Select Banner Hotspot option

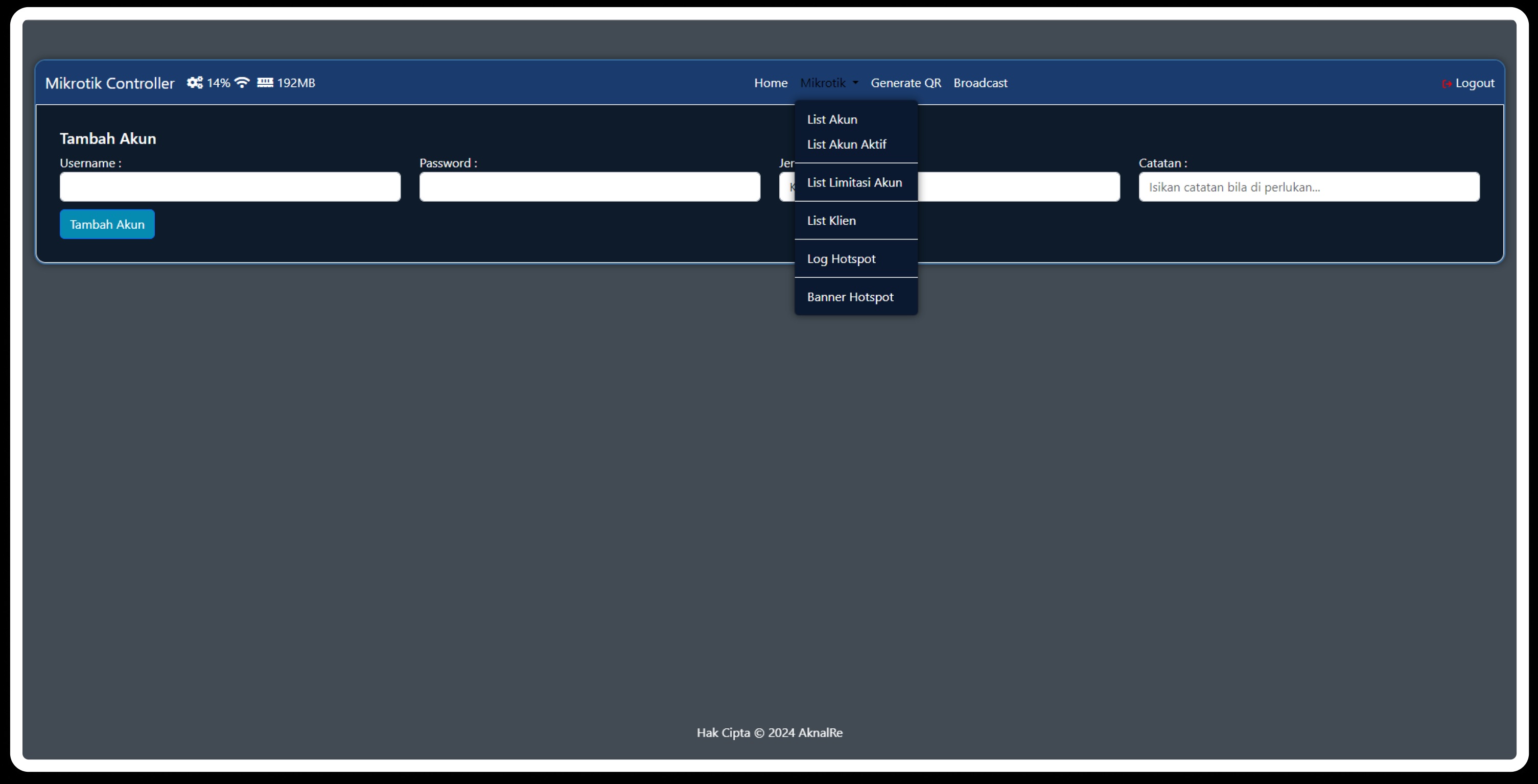point(850,297)
